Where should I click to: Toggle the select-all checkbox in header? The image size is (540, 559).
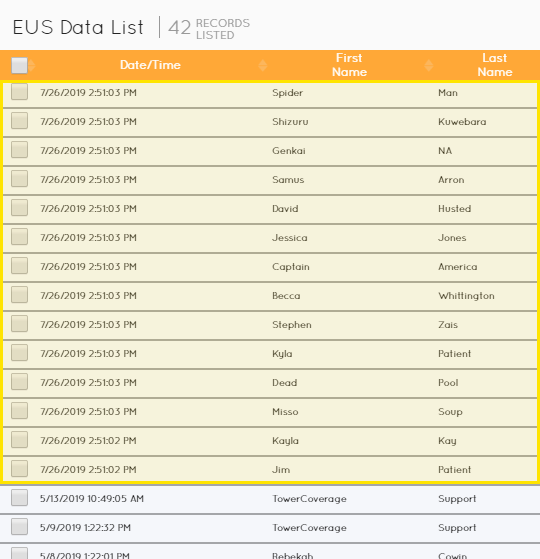19,66
